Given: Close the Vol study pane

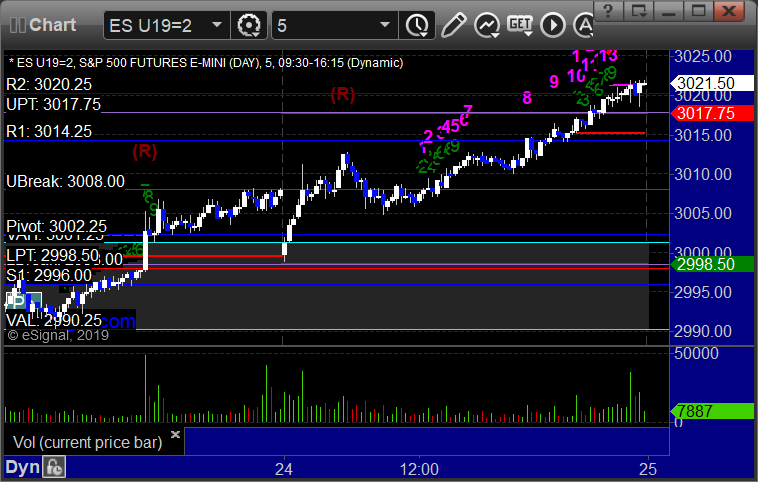Looking at the screenshot, I should tap(175, 434).
